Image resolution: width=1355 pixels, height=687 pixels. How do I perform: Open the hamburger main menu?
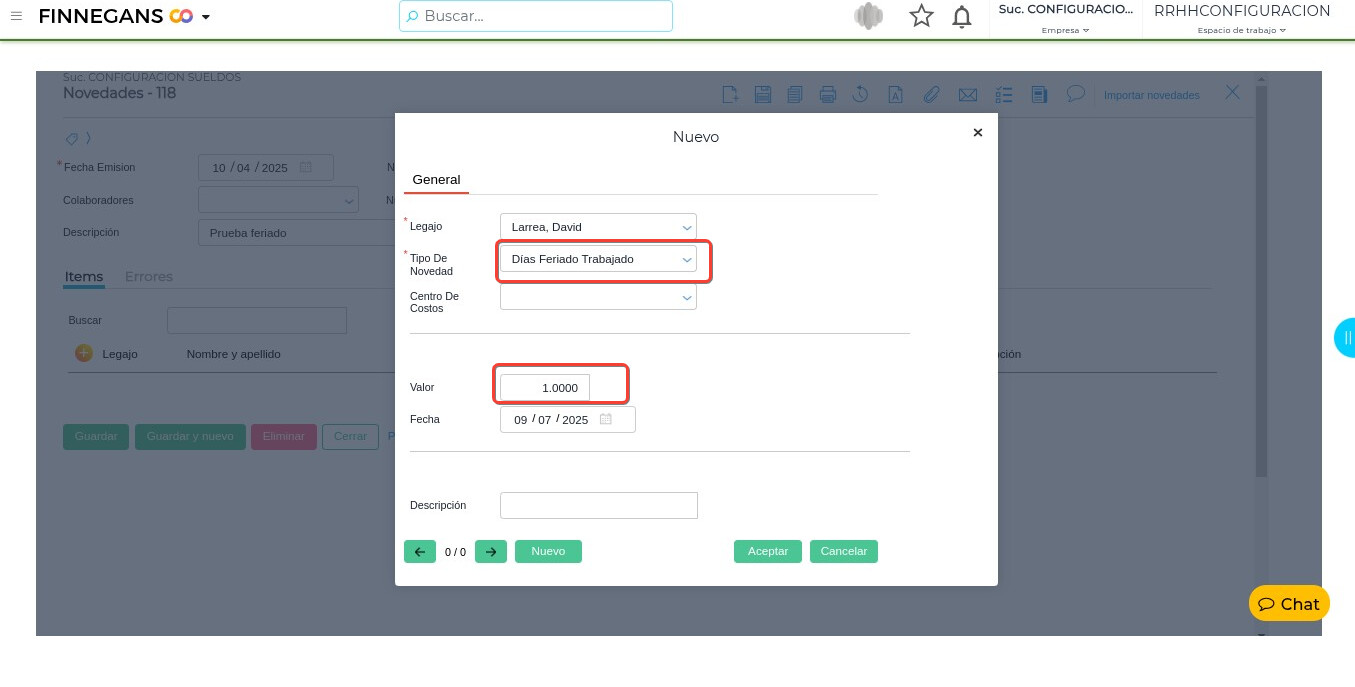click(x=16, y=16)
